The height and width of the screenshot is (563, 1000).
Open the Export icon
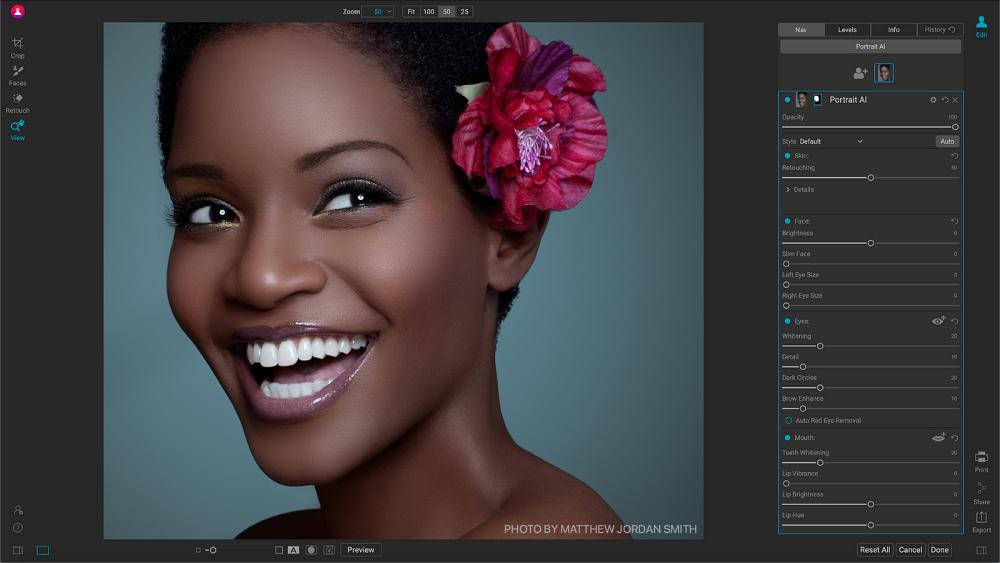(x=981, y=519)
